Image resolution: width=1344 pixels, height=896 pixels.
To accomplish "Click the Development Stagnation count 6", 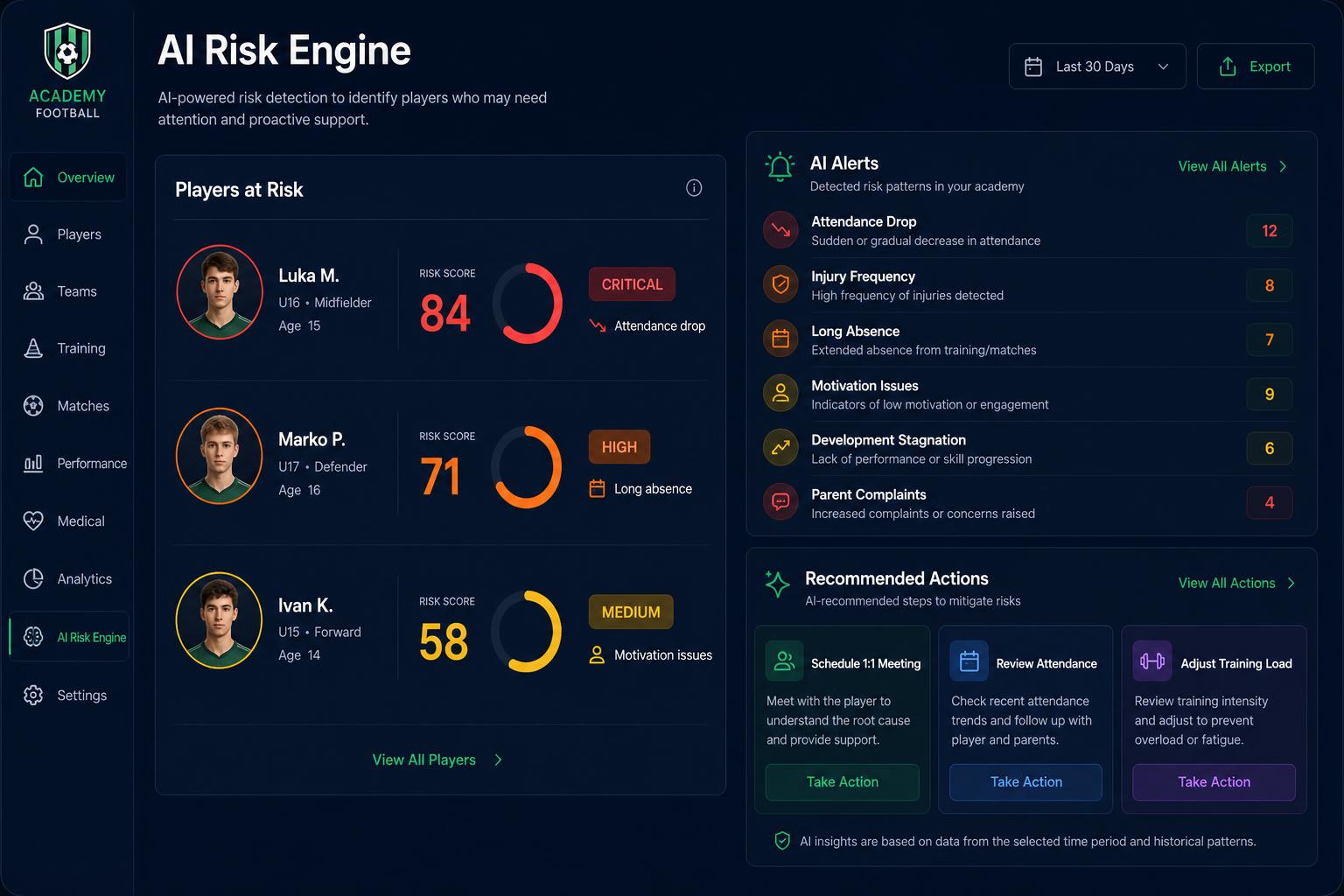I will tap(1270, 448).
